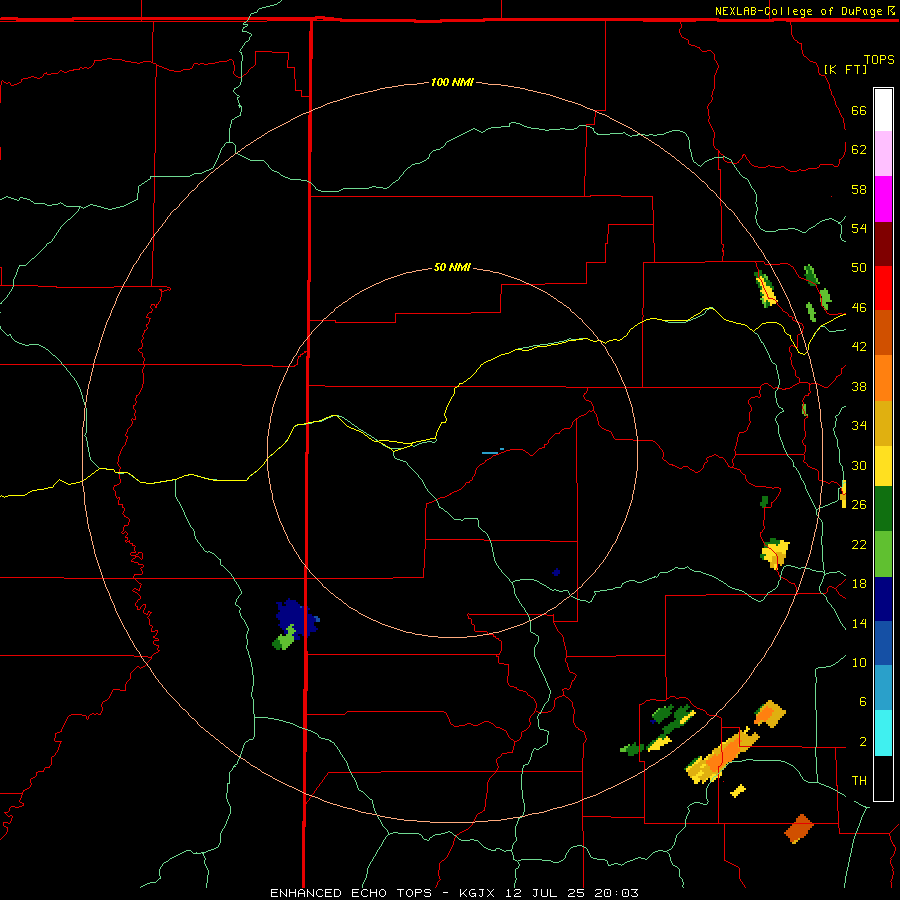Pick the dark red legend swatch

(x=883, y=244)
